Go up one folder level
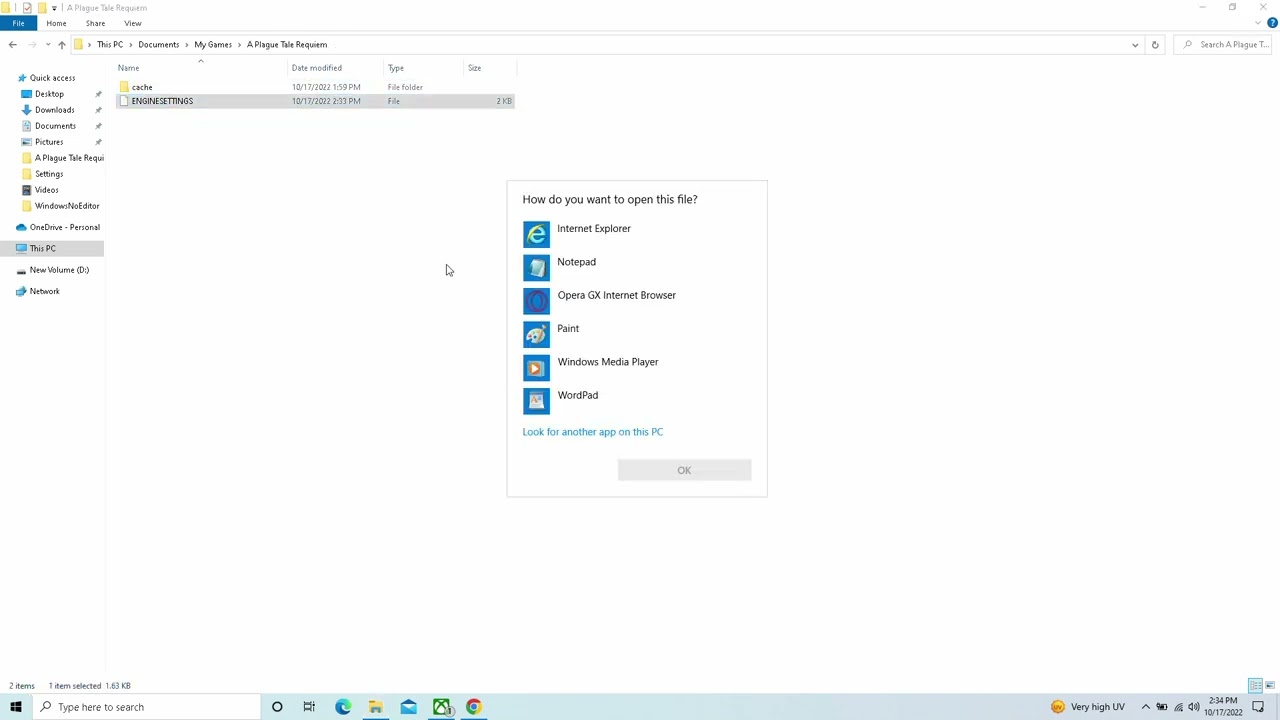Screen dimensions: 1280x720 (x=61, y=44)
